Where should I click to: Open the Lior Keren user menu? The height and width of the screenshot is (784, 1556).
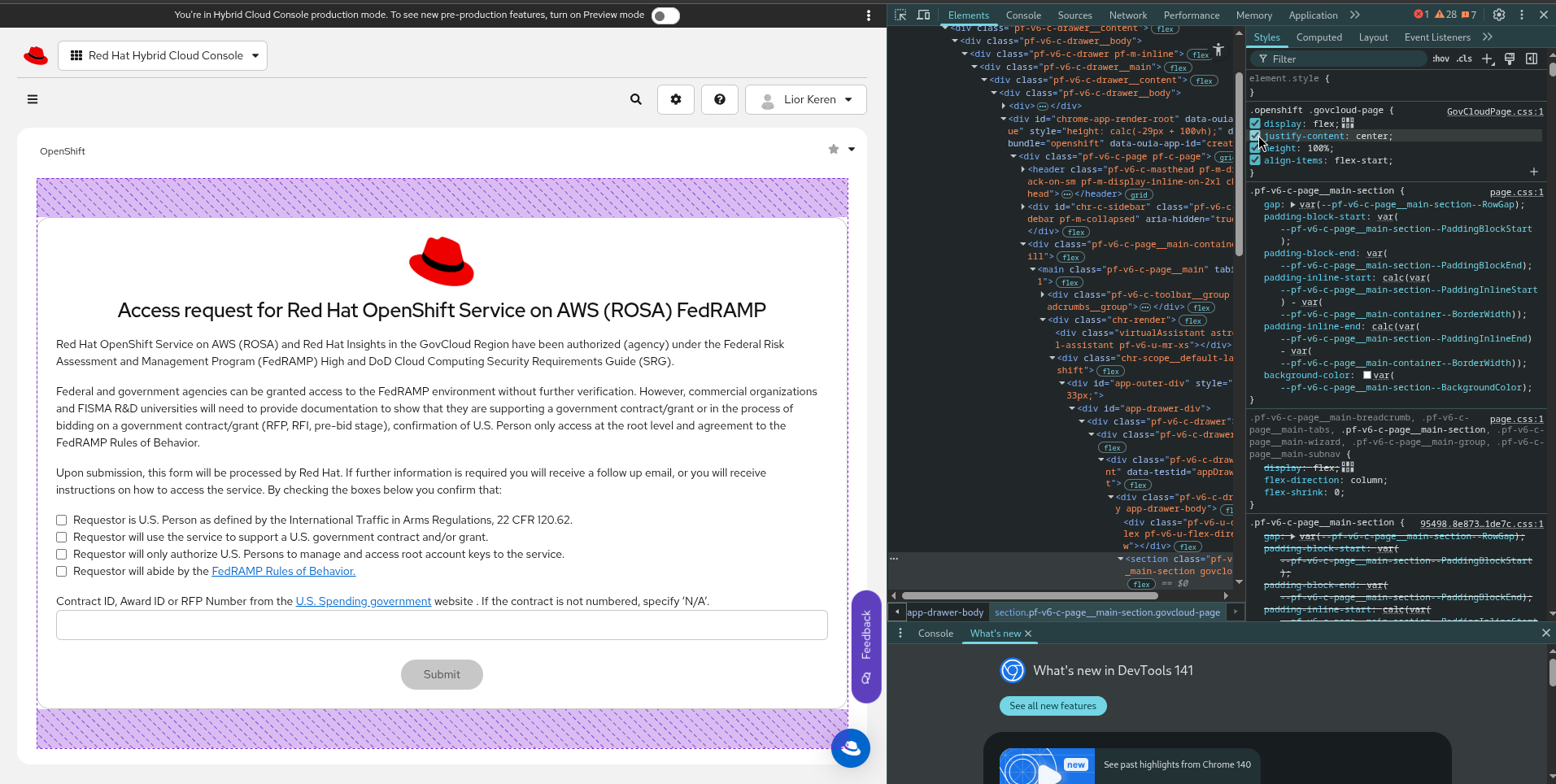[806, 99]
